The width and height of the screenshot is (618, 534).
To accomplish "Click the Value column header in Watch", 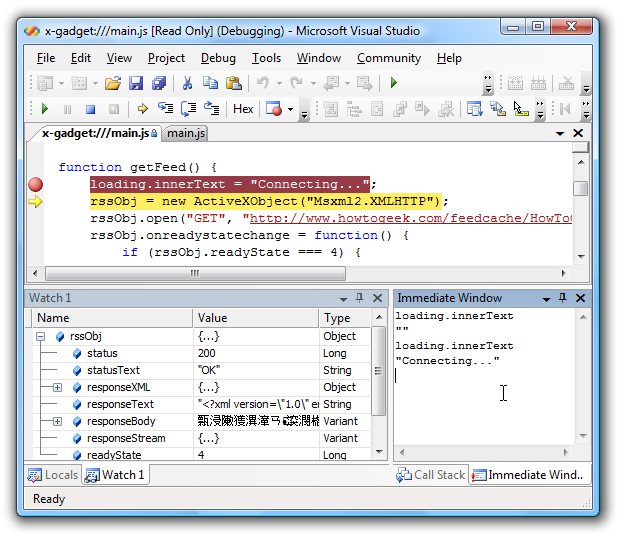I will point(256,318).
